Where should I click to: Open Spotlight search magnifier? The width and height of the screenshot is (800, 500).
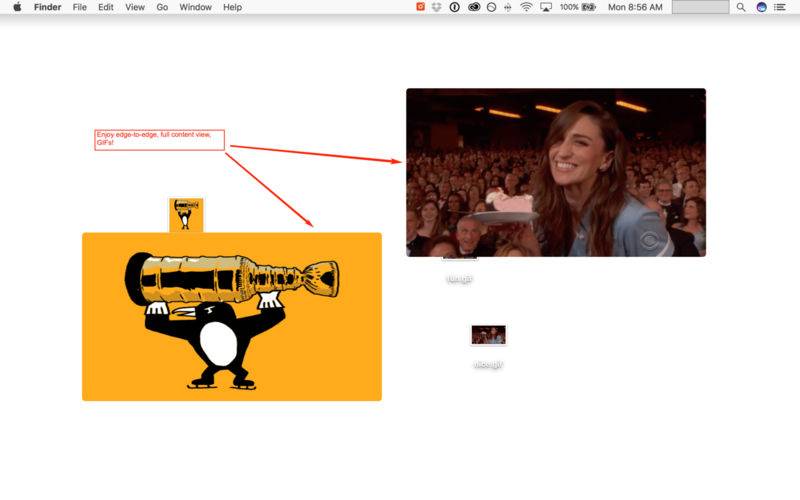(741, 7)
